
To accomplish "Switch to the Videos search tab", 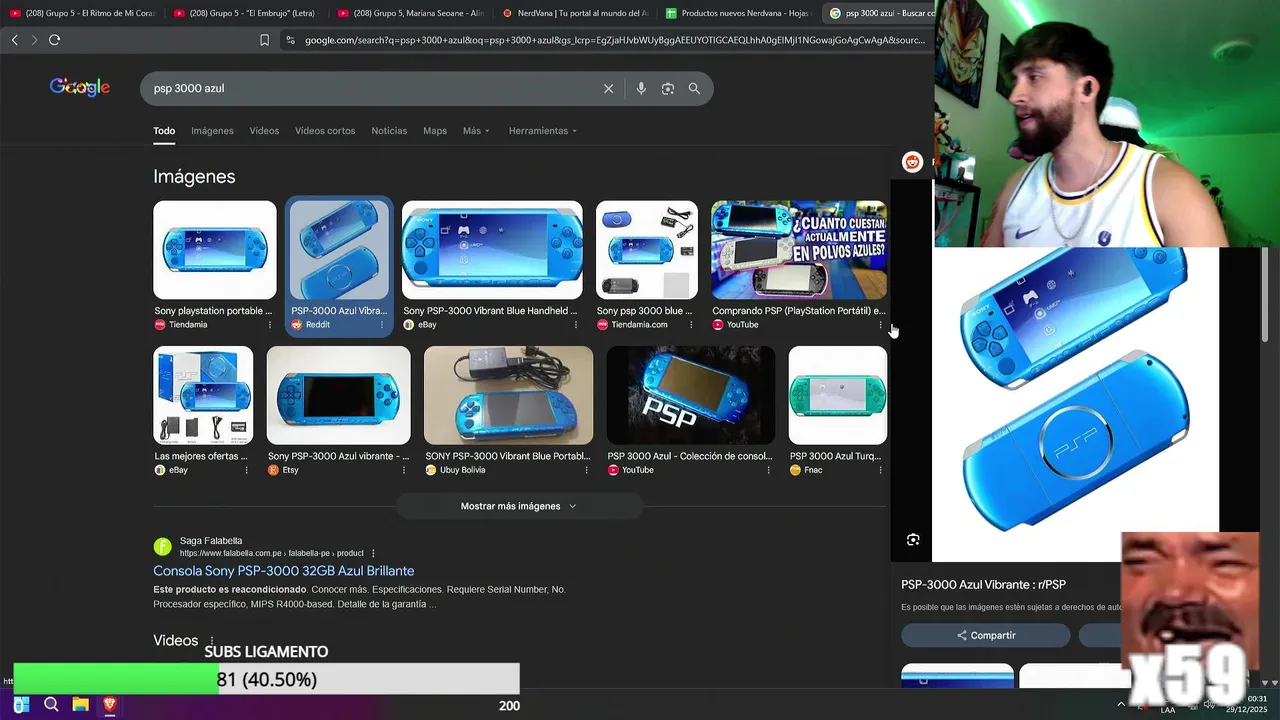I will coord(264,131).
